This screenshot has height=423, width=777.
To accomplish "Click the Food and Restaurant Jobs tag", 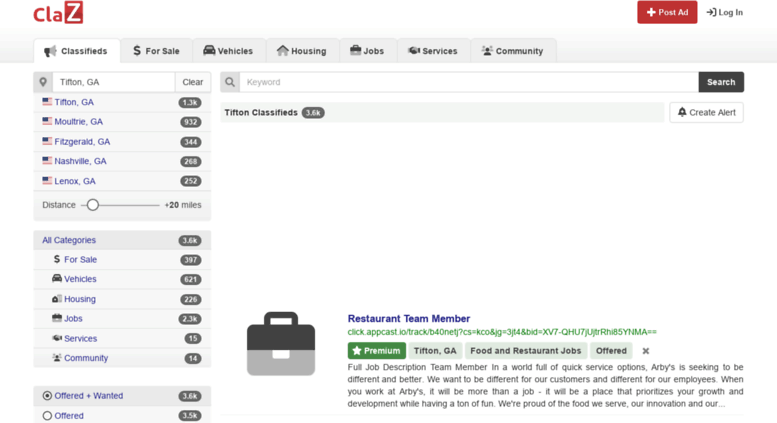I will 526,351.
